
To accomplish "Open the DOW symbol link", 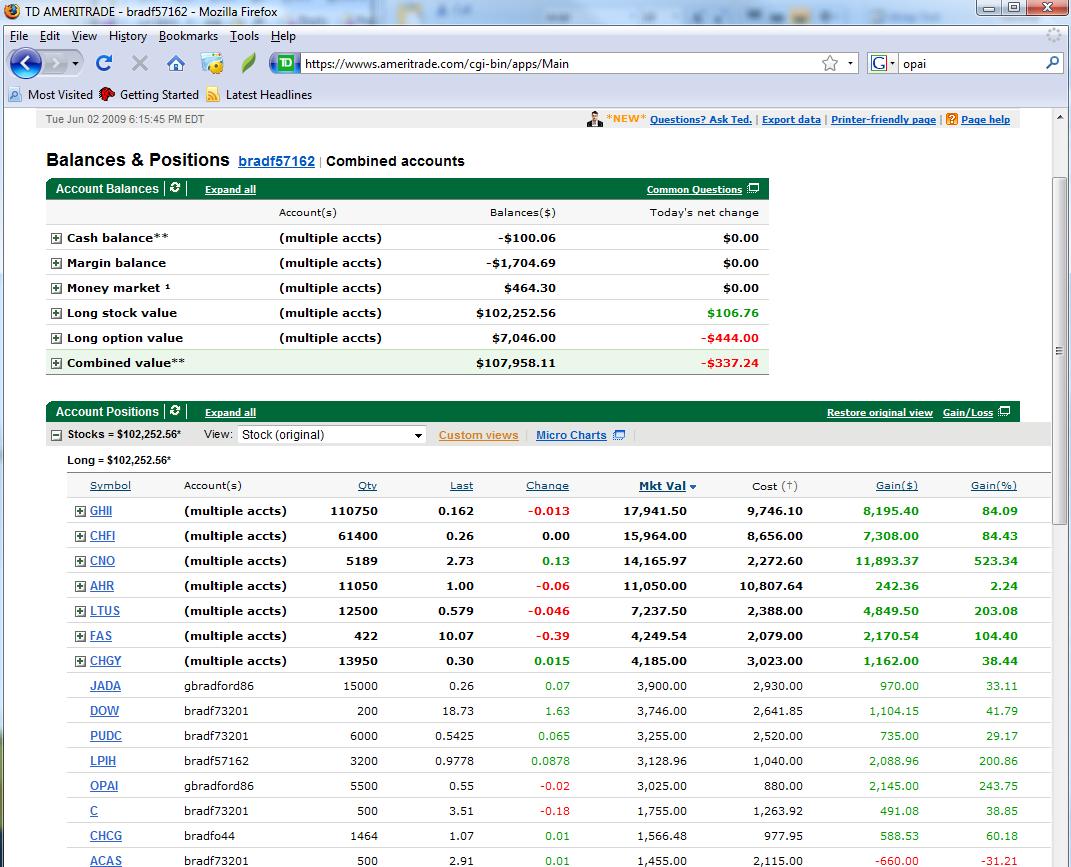I will [104, 711].
